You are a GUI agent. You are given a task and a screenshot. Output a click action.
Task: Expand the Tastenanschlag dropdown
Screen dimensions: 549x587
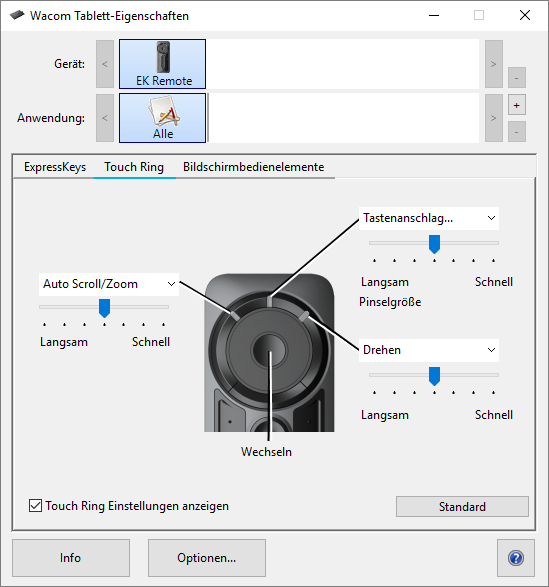point(429,218)
